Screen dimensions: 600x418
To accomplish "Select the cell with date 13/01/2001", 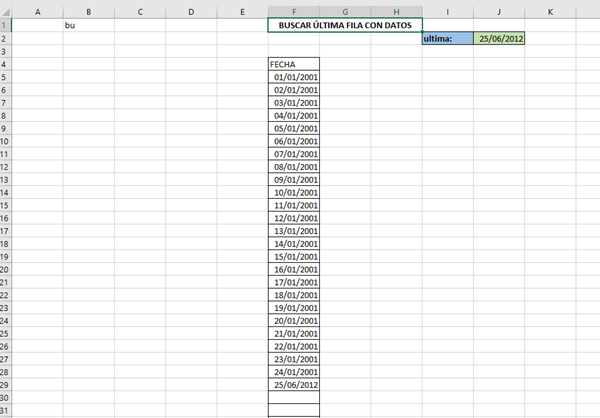I will pyautogui.click(x=294, y=231).
